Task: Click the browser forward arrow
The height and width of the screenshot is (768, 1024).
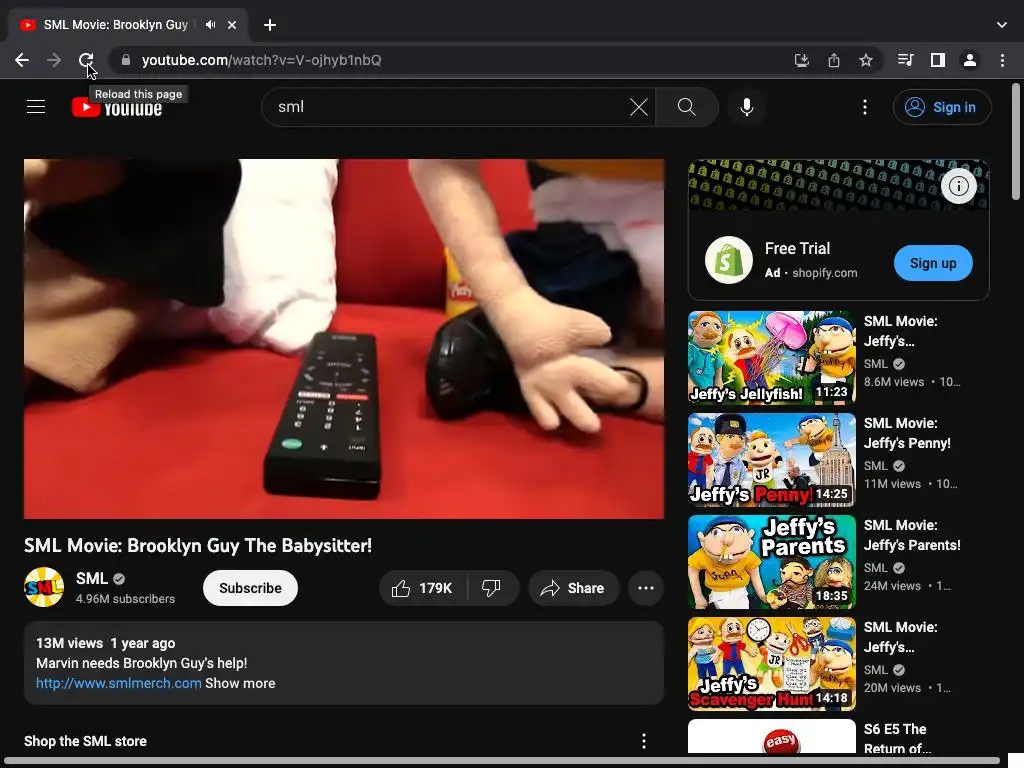Action: (x=54, y=60)
